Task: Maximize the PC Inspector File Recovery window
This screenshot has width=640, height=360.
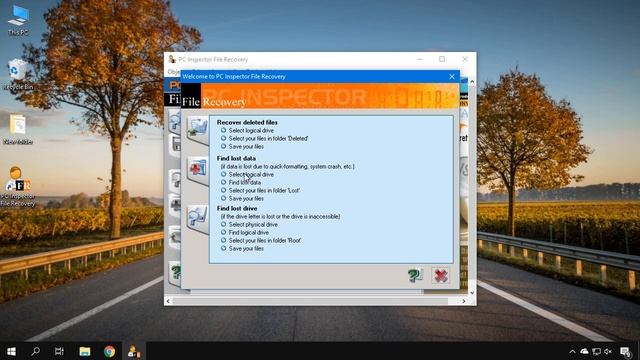Action: tap(442, 59)
